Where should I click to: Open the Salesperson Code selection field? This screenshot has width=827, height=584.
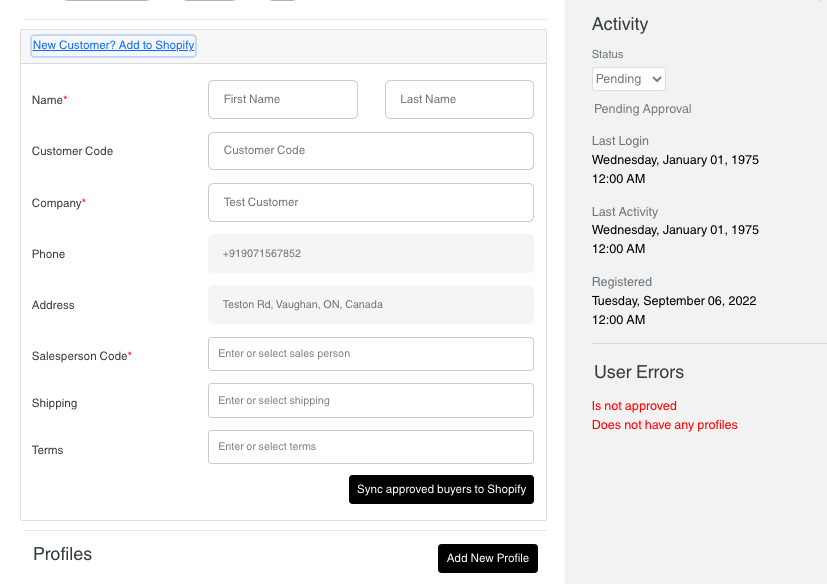tap(370, 353)
